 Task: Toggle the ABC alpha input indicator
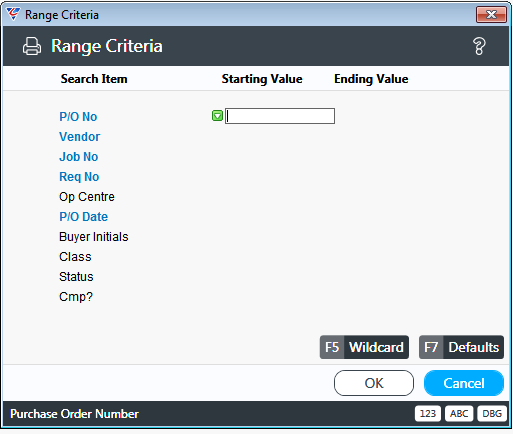pos(459,414)
